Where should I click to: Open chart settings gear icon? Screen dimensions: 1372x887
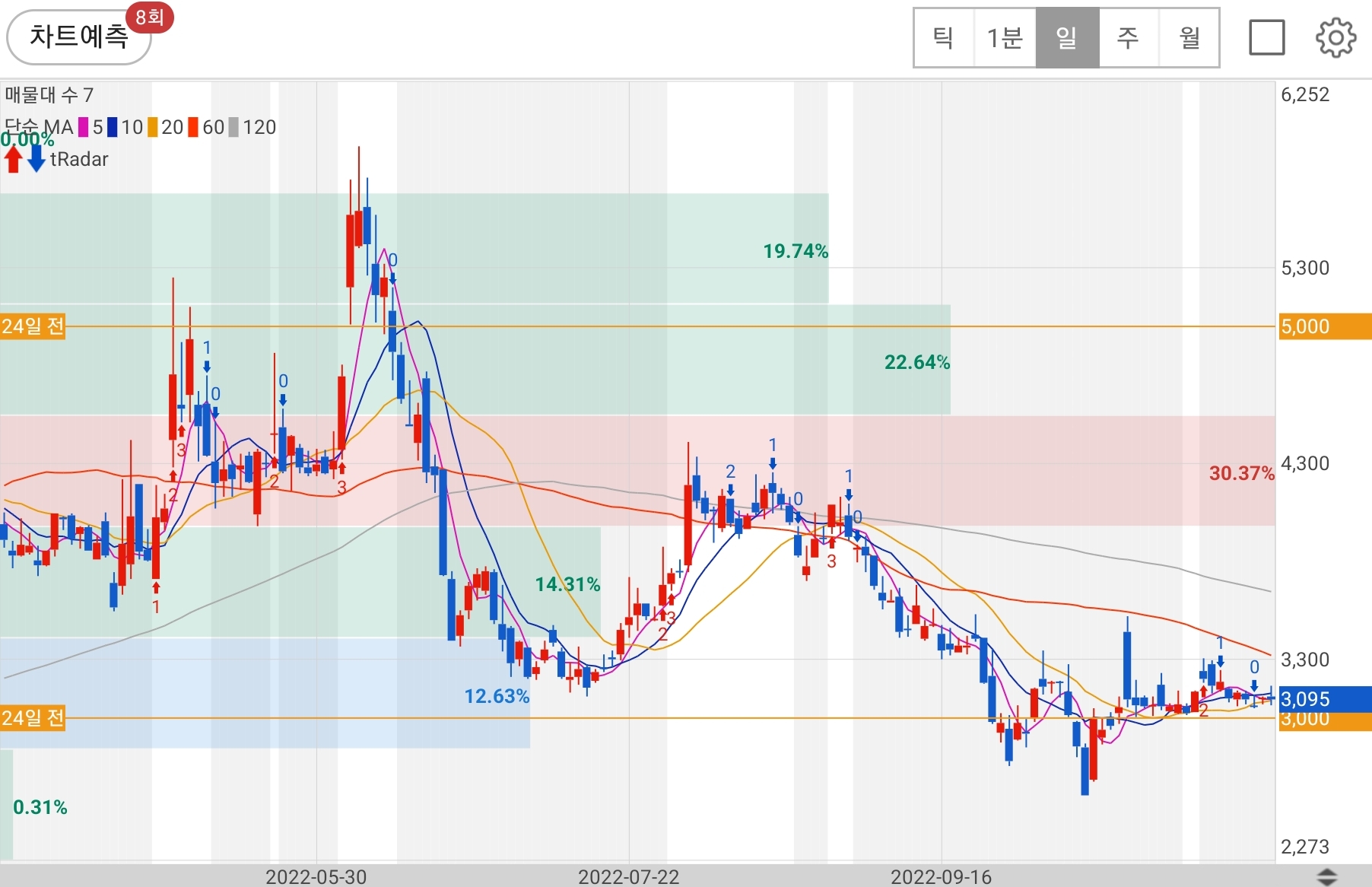point(1335,37)
